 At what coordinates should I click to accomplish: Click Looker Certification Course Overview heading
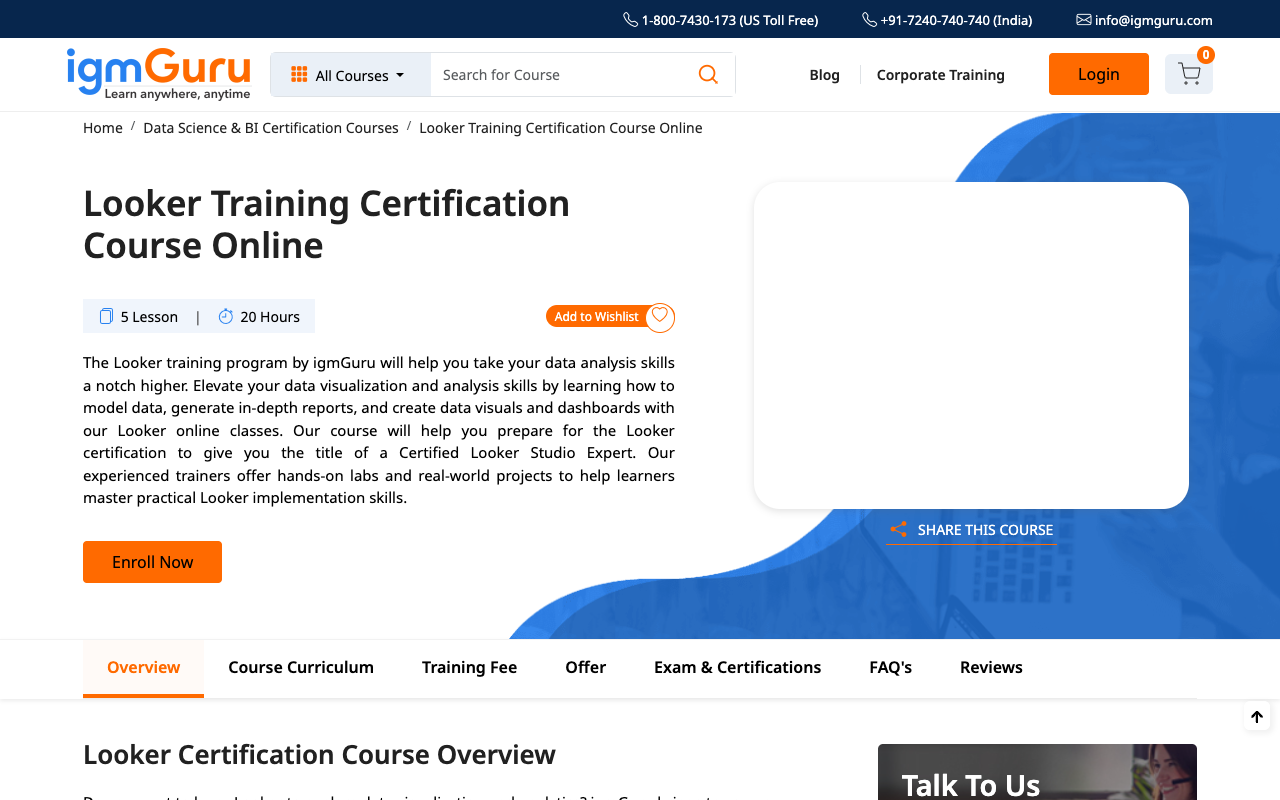click(x=319, y=754)
